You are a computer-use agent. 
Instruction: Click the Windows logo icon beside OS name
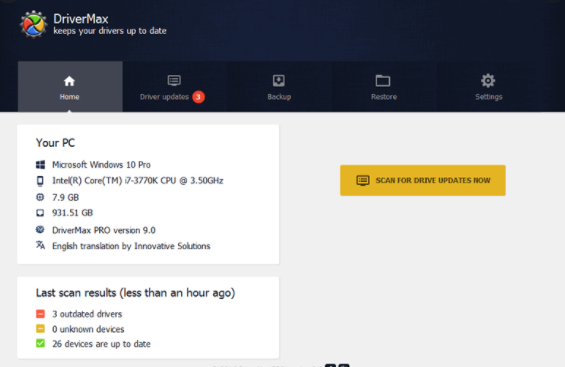(x=40, y=165)
